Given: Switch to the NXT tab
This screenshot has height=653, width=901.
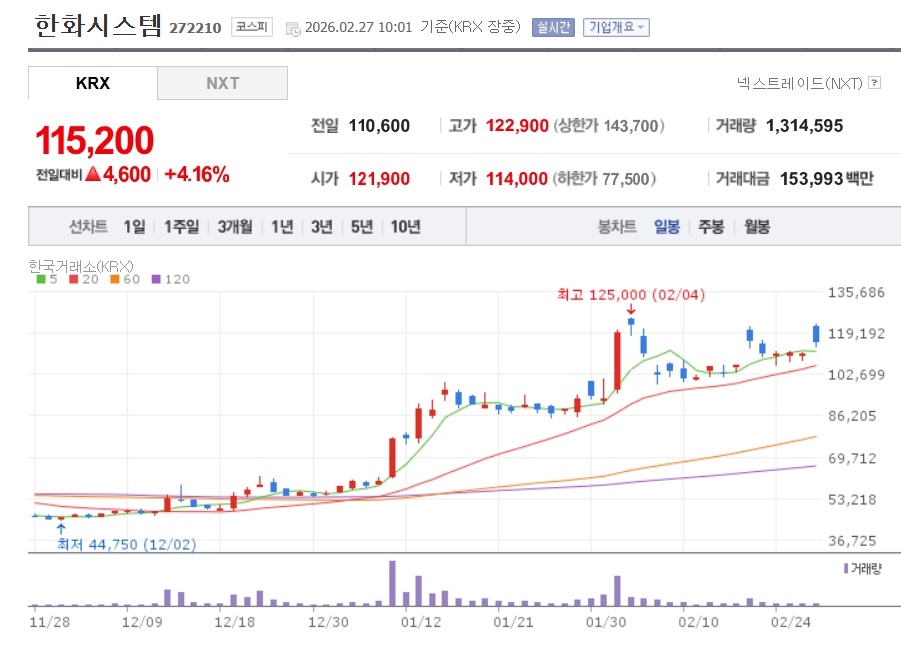Looking at the screenshot, I should (x=222, y=83).
